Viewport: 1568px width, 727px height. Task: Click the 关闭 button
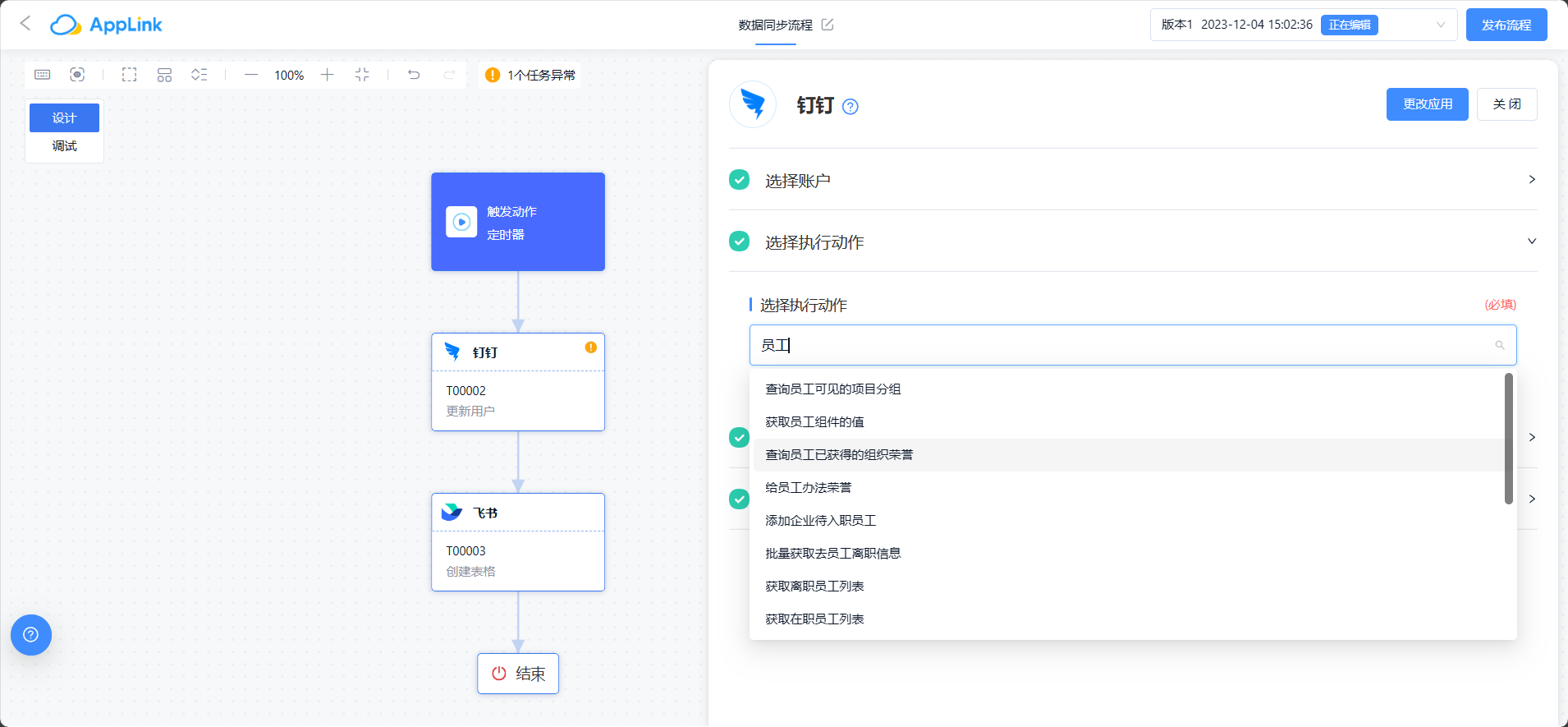(x=1507, y=104)
